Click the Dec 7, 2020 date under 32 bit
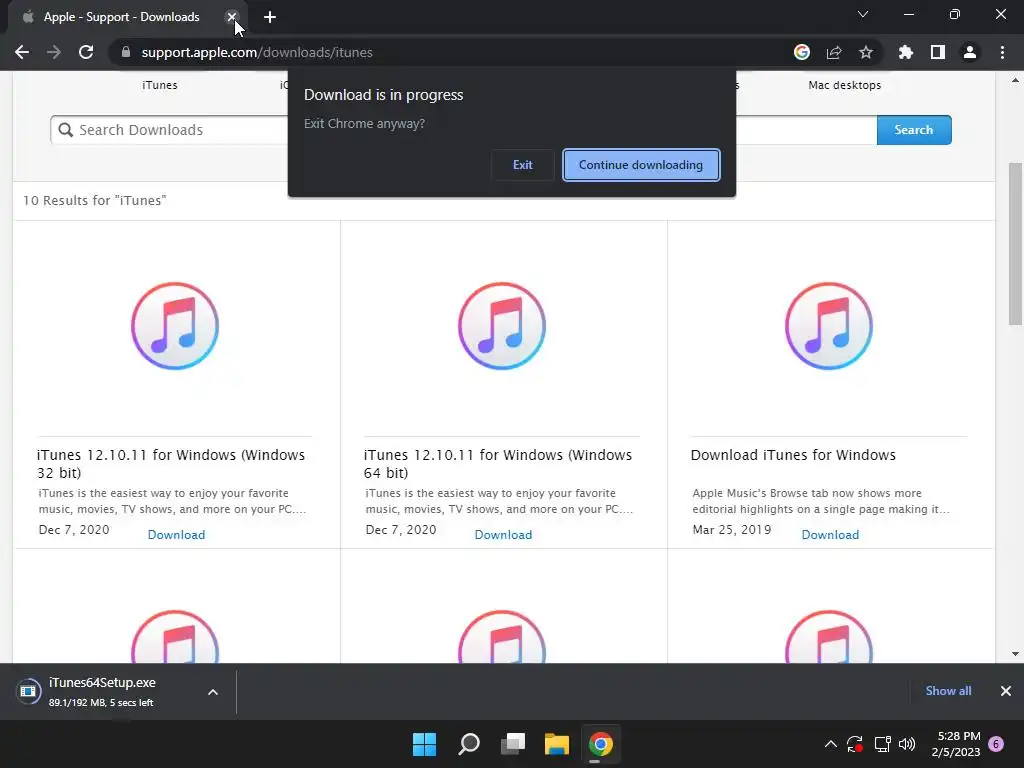1024x768 pixels. click(x=74, y=530)
